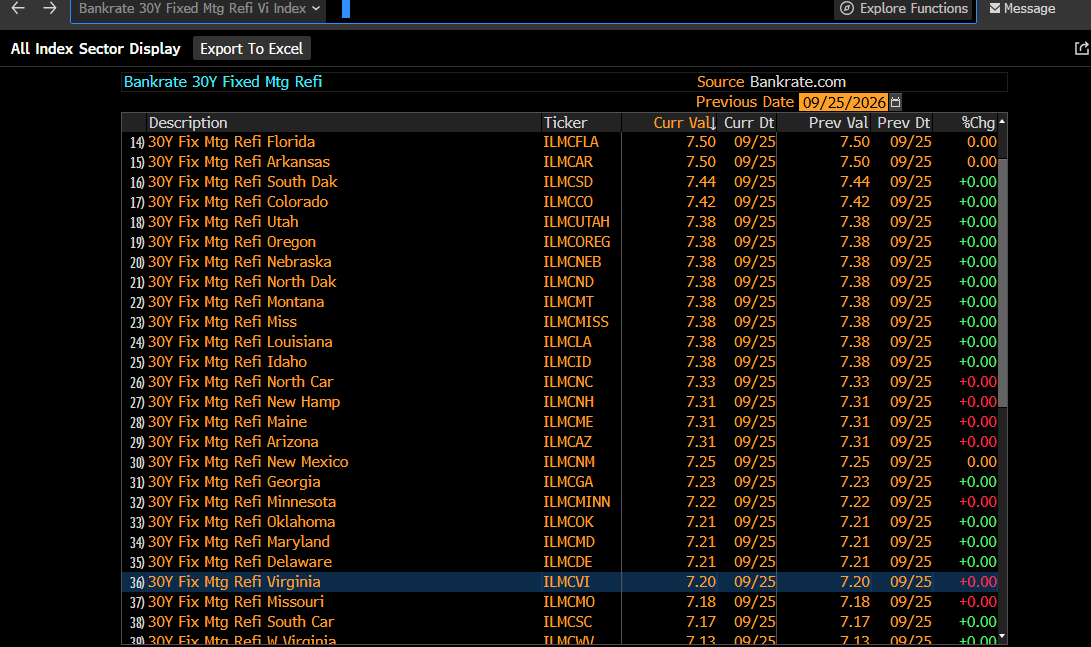This screenshot has height=647, width=1091.
Task: Select the 30Y Fix Mtg Refi Arizona row
Action: click(x=560, y=442)
